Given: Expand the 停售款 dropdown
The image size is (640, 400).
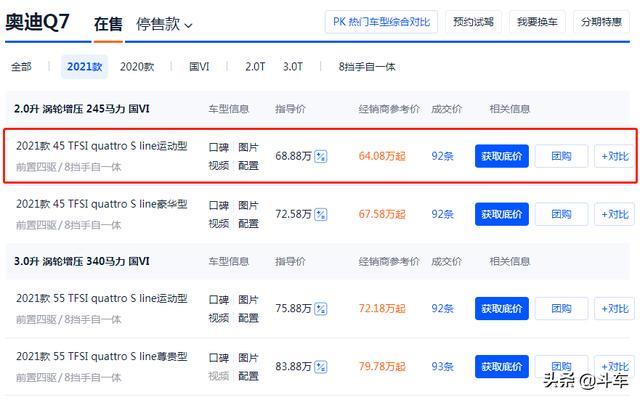Looking at the screenshot, I should pos(164,24).
